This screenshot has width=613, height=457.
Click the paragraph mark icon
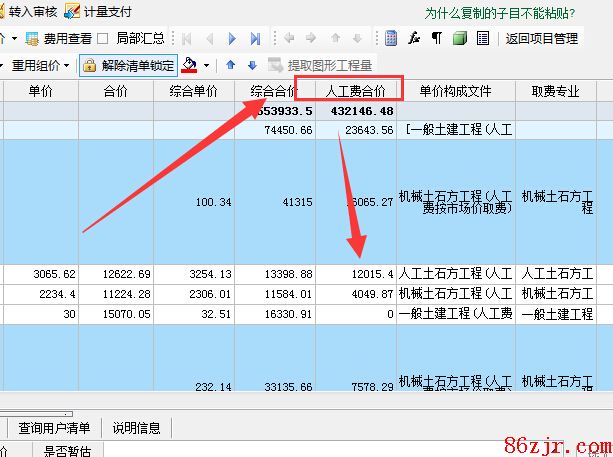[x=436, y=39]
